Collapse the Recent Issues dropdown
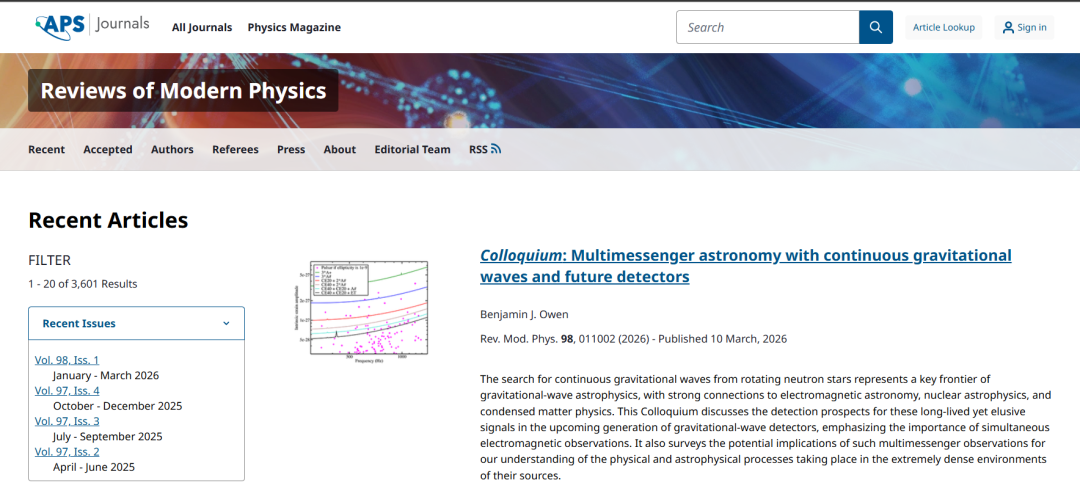The image size is (1080, 494). (226, 323)
